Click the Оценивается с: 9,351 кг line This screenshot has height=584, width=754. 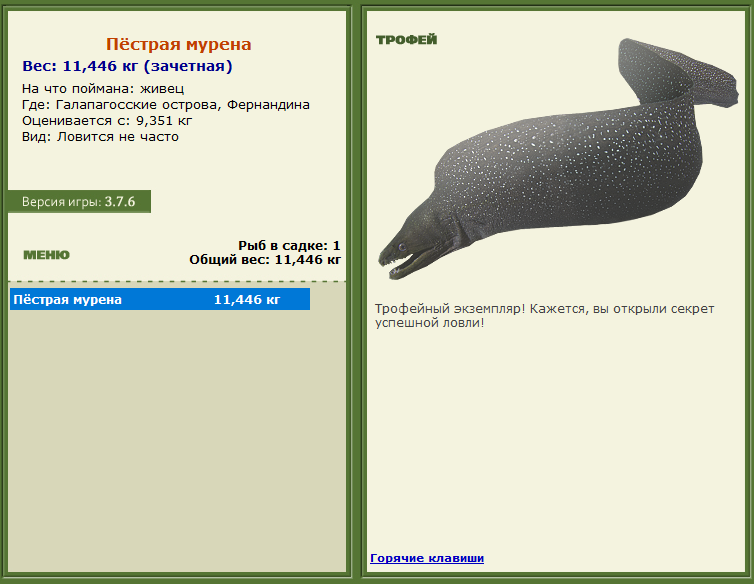tap(107, 120)
